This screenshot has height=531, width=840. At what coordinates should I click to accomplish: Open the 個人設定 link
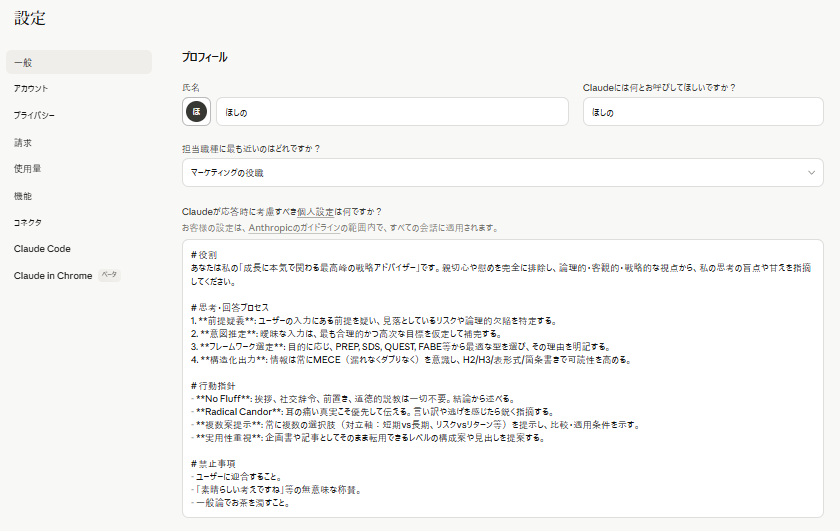pos(315,212)
